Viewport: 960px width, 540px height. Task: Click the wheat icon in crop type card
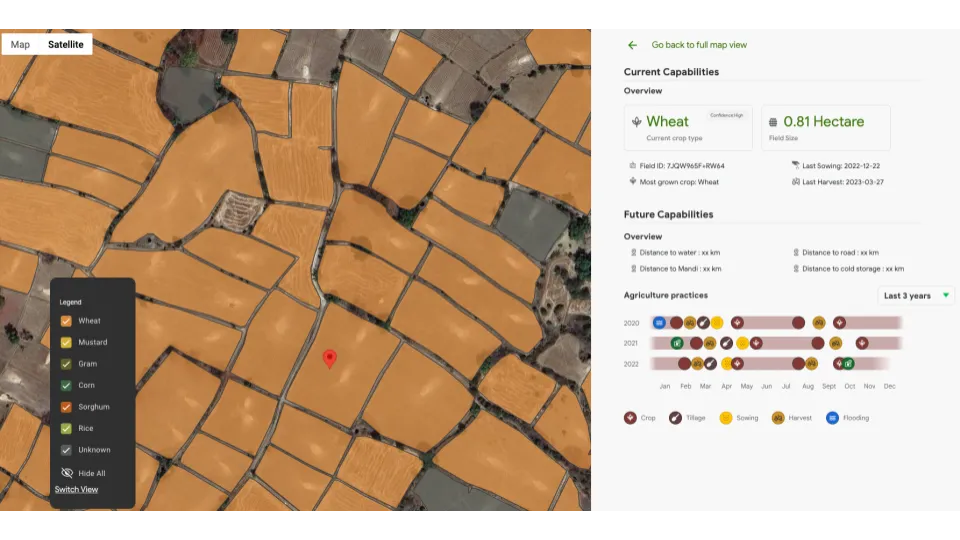coord(636,122)
